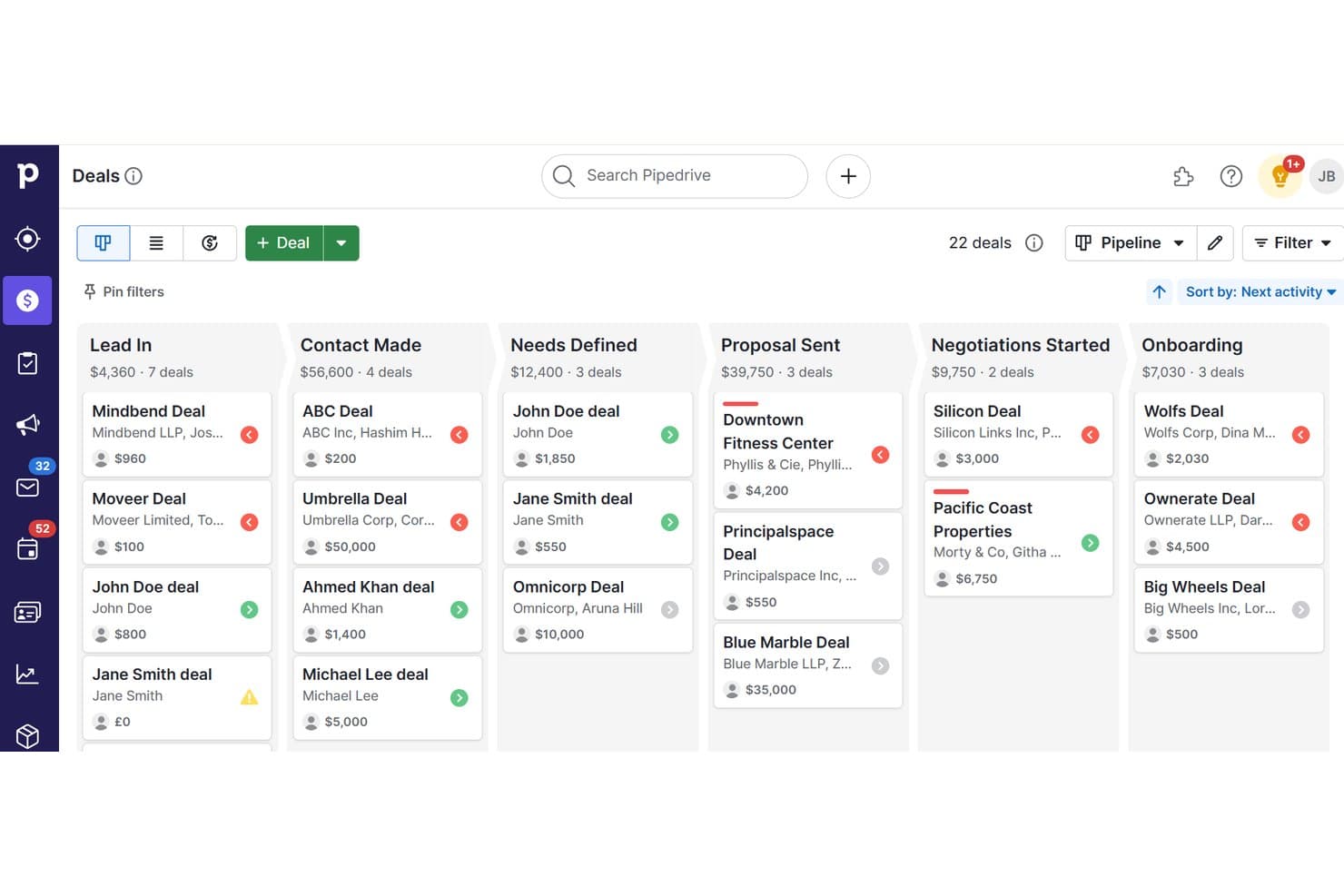Viewport: 1344px width, 896px height.
Task: Edit pipeline using the pencil icon
Action: 1215,242
